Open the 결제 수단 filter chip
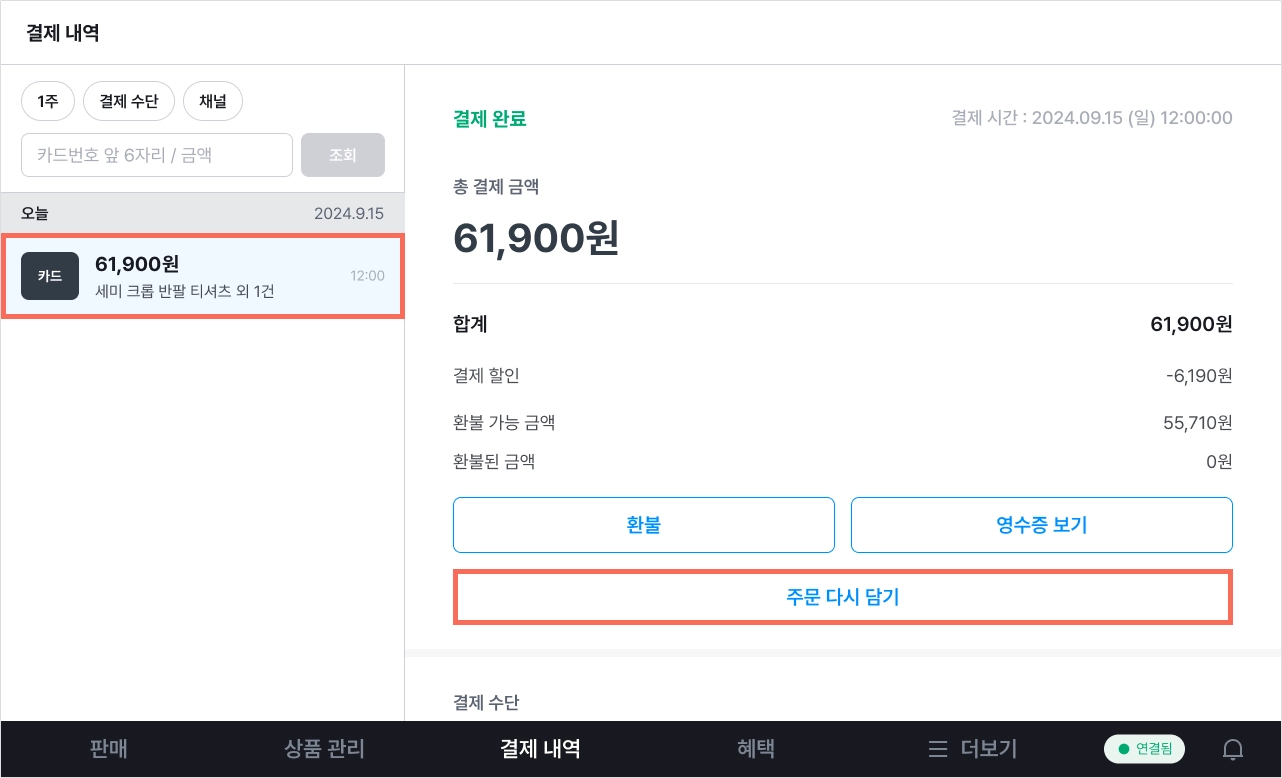The image size is (1282, 778). pyautogui.click(x=129, y=101)
